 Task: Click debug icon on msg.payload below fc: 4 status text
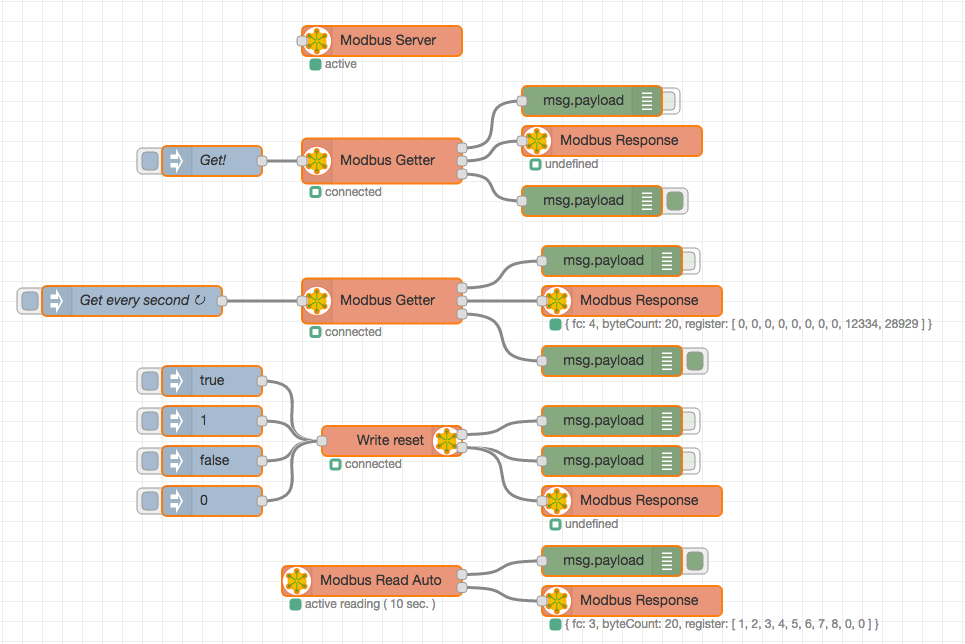click(667, 361)
